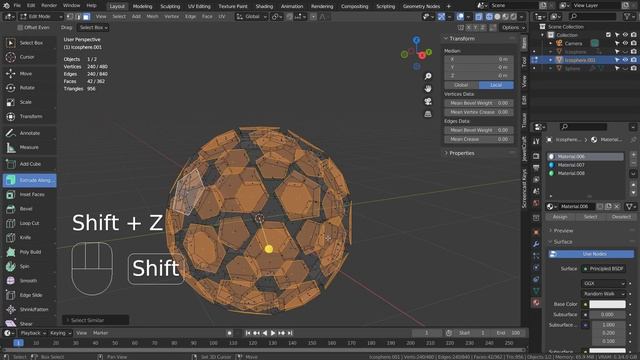Toggle the show overlays button
Viewport: 640px width, 360px height.
click(x=460, y=17)
